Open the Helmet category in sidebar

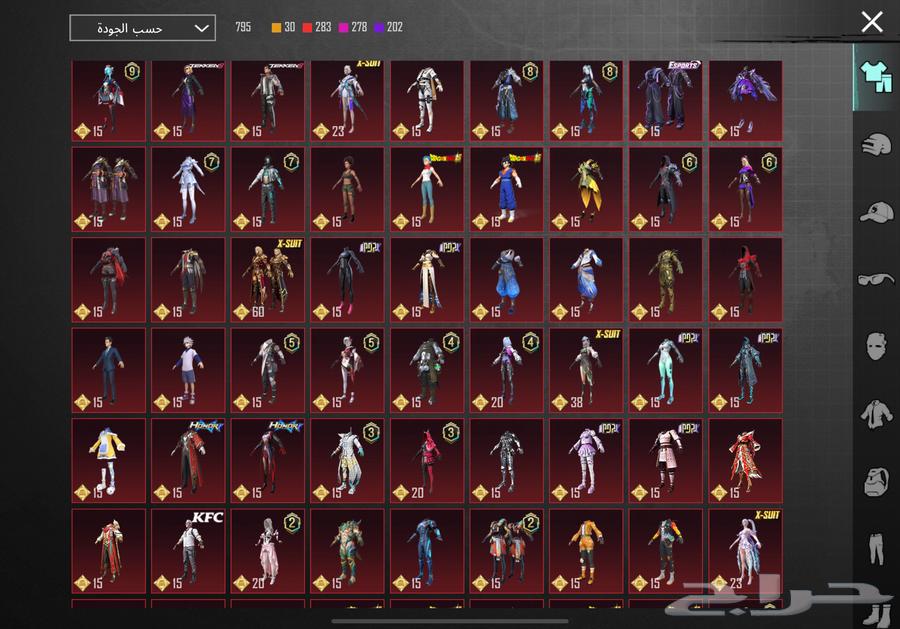[876, 144]
